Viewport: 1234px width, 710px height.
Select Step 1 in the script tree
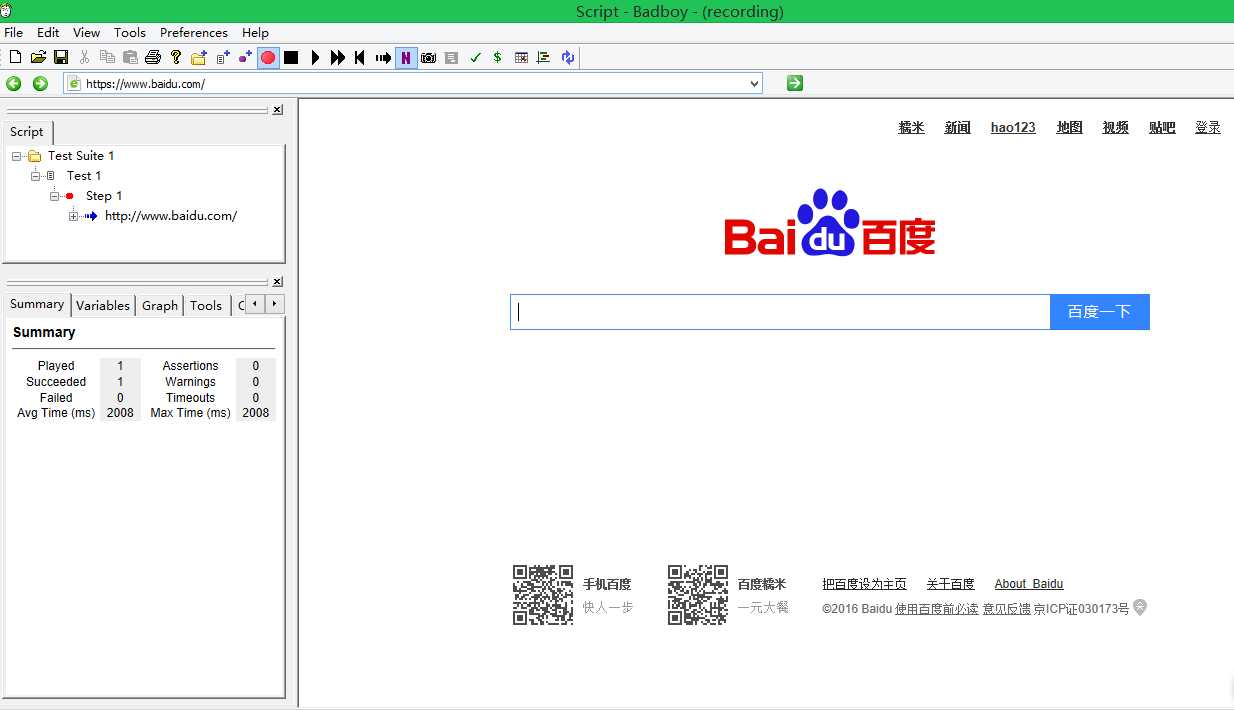point(104,196)
